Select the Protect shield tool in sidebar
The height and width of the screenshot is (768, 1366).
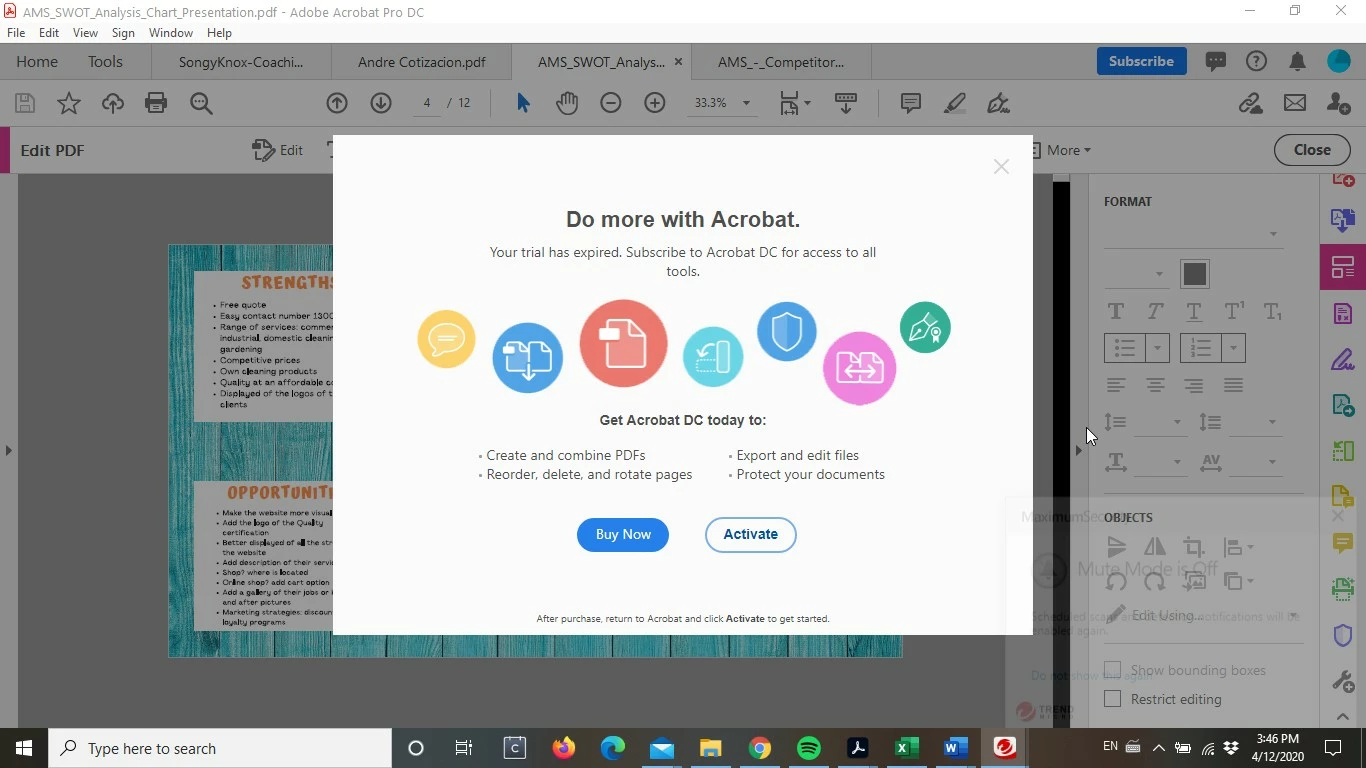click(x=1342, y=635)
